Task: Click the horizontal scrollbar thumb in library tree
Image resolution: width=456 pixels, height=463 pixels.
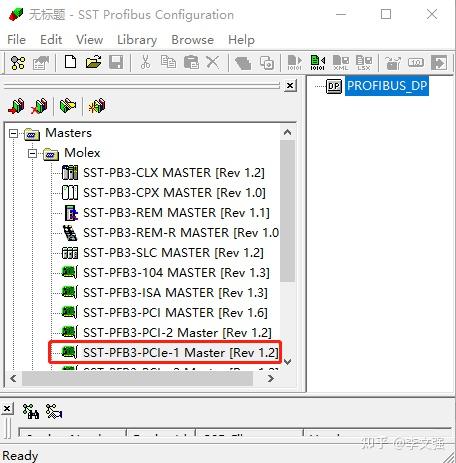Action: (137, 379)
